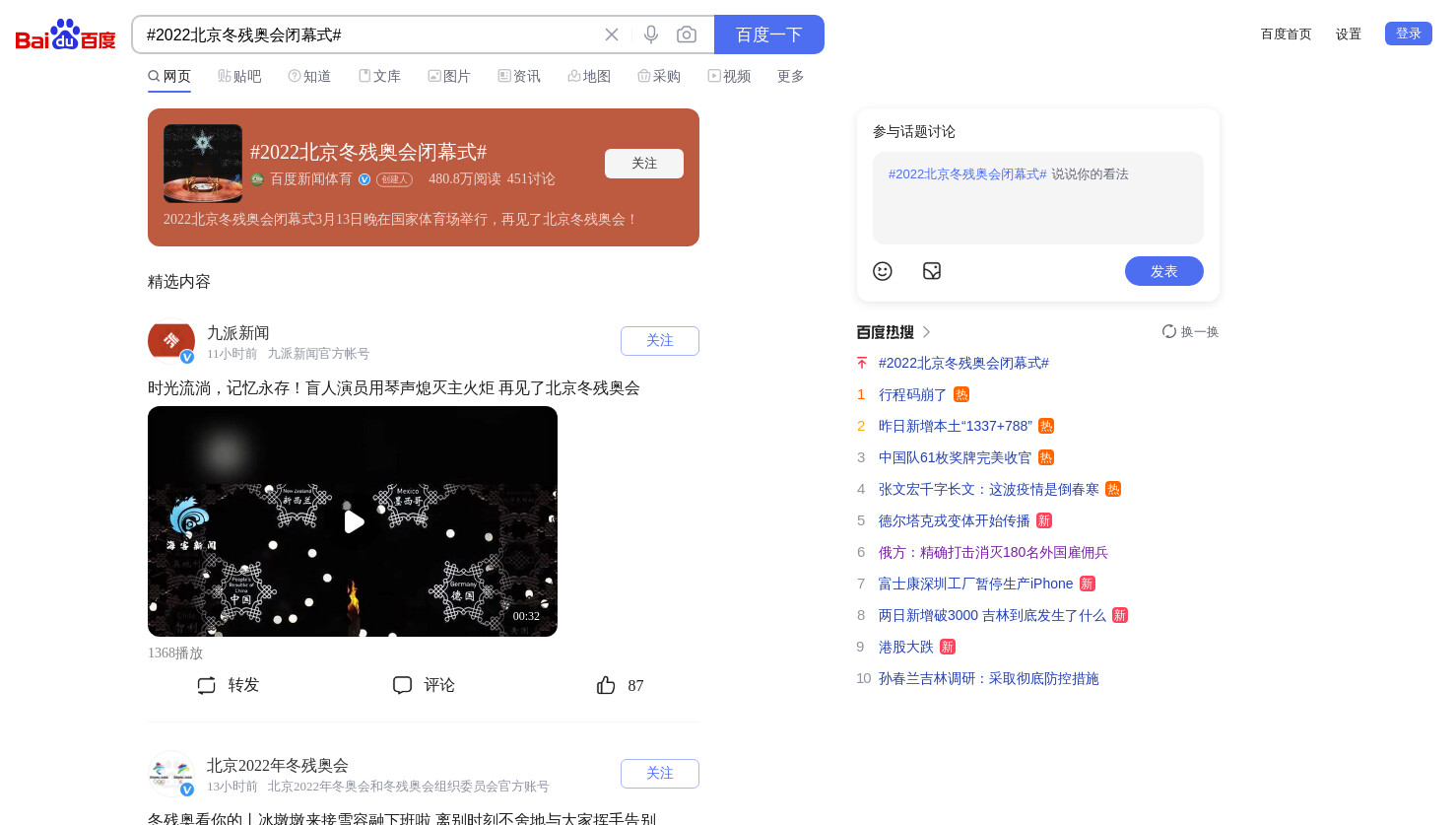Open hot search 行程码崩了
This screenshot has height=825, width=1456.
[912, 394]
